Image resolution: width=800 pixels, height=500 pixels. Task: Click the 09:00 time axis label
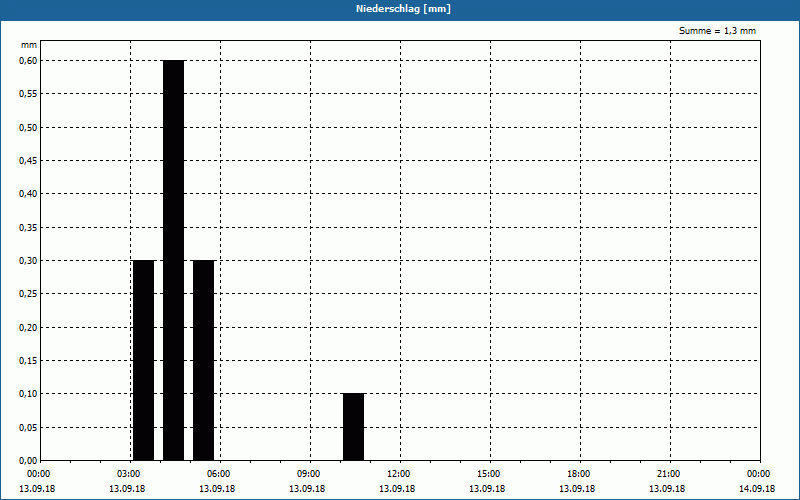tap(309, 474)
